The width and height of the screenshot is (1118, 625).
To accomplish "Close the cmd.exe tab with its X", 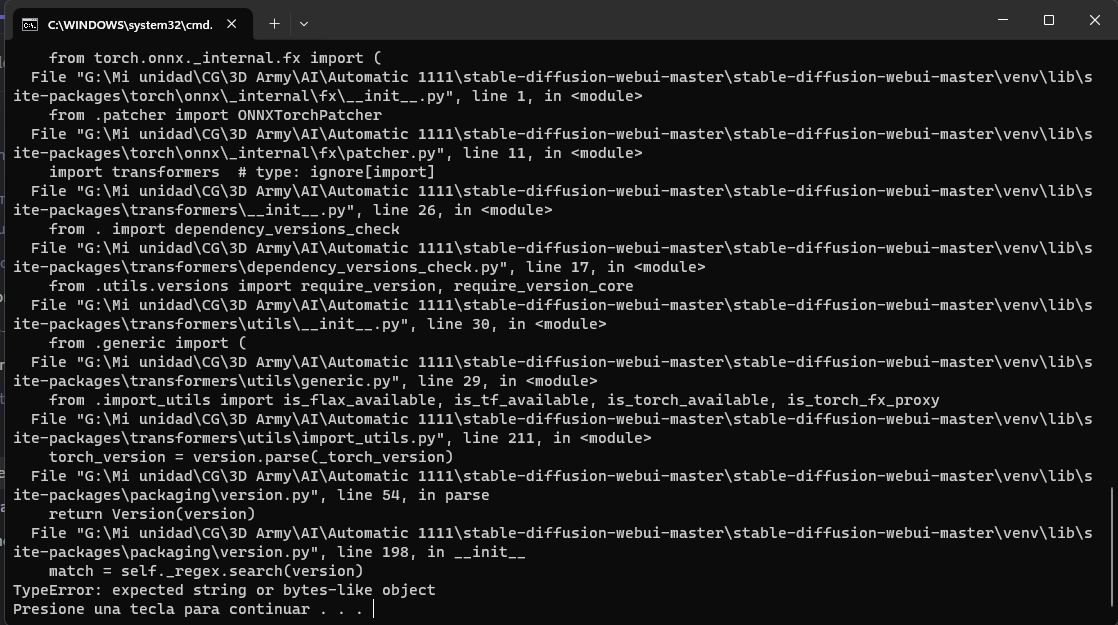I will click(x=233, y=24).
